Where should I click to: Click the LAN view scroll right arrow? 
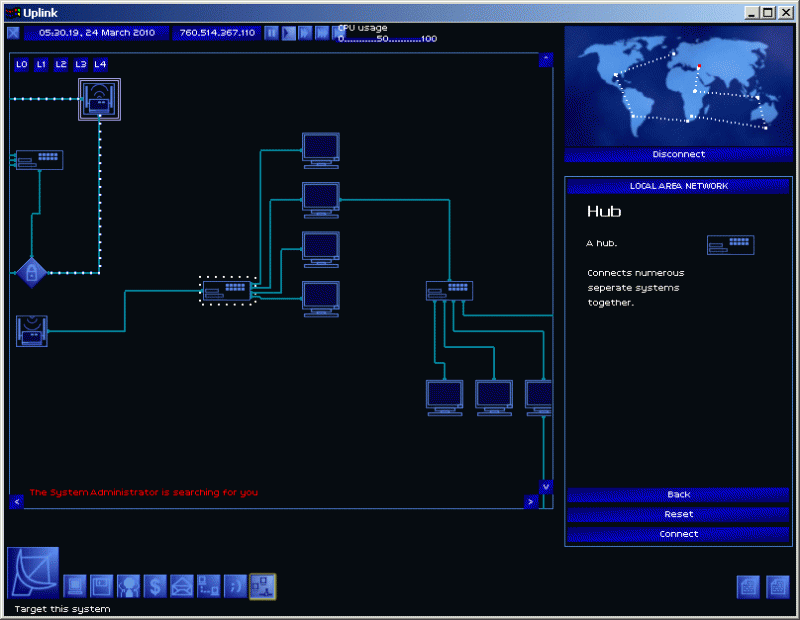pyautogui.click(x=531, y=502)
